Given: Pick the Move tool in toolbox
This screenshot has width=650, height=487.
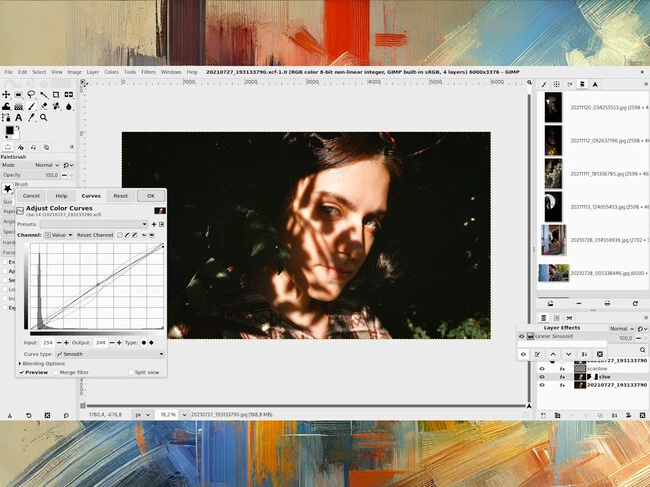Looking at the screenshot, I should [6, 95].
